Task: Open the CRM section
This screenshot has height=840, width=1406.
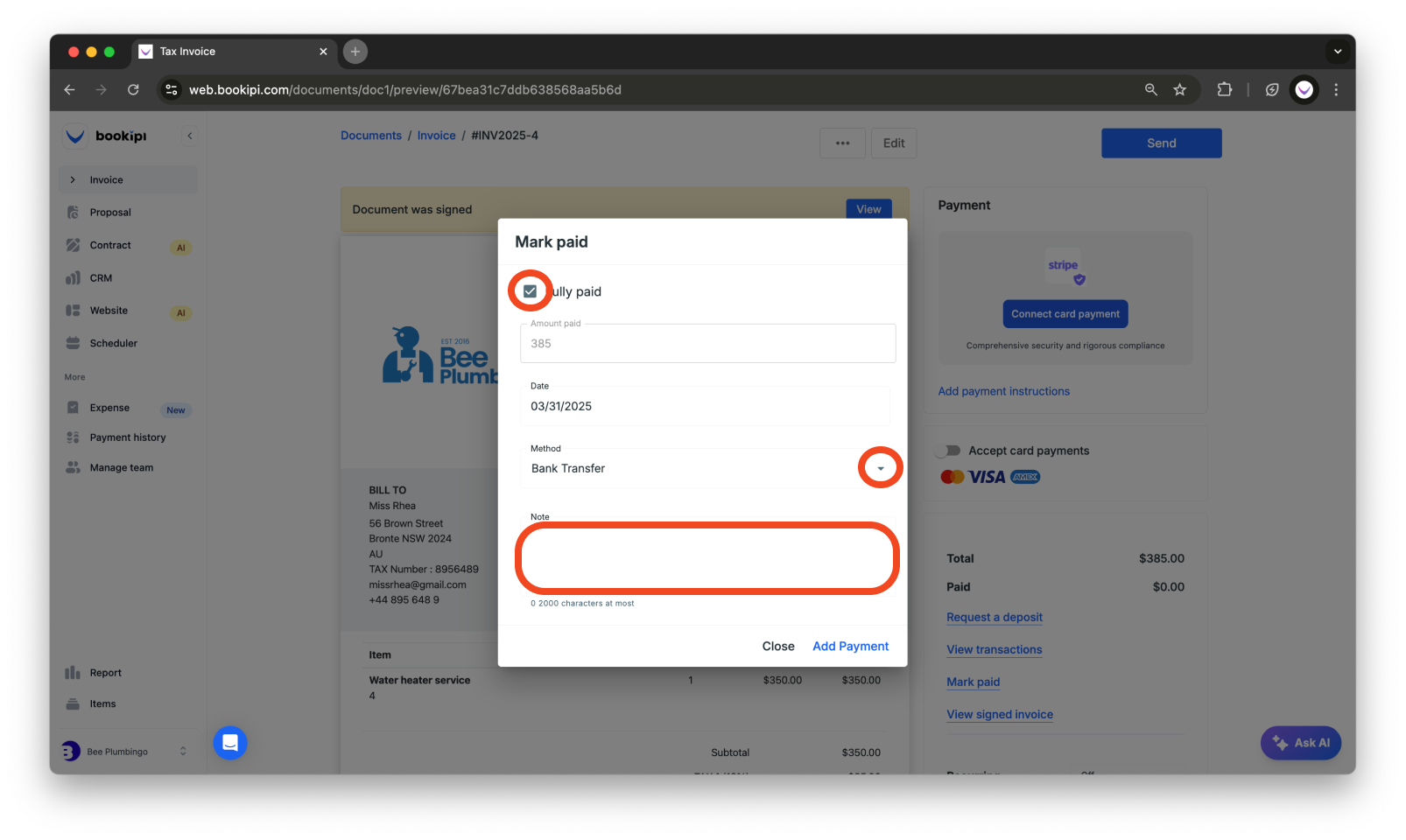Action: tap(101, 277)
